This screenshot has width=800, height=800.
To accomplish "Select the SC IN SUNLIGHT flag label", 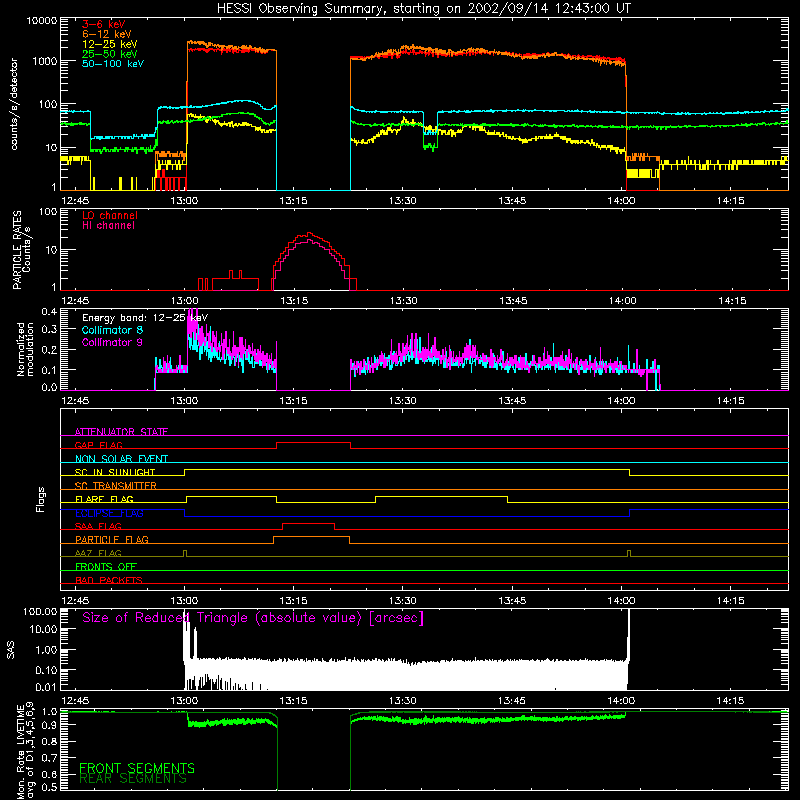I will coord(115,472).
